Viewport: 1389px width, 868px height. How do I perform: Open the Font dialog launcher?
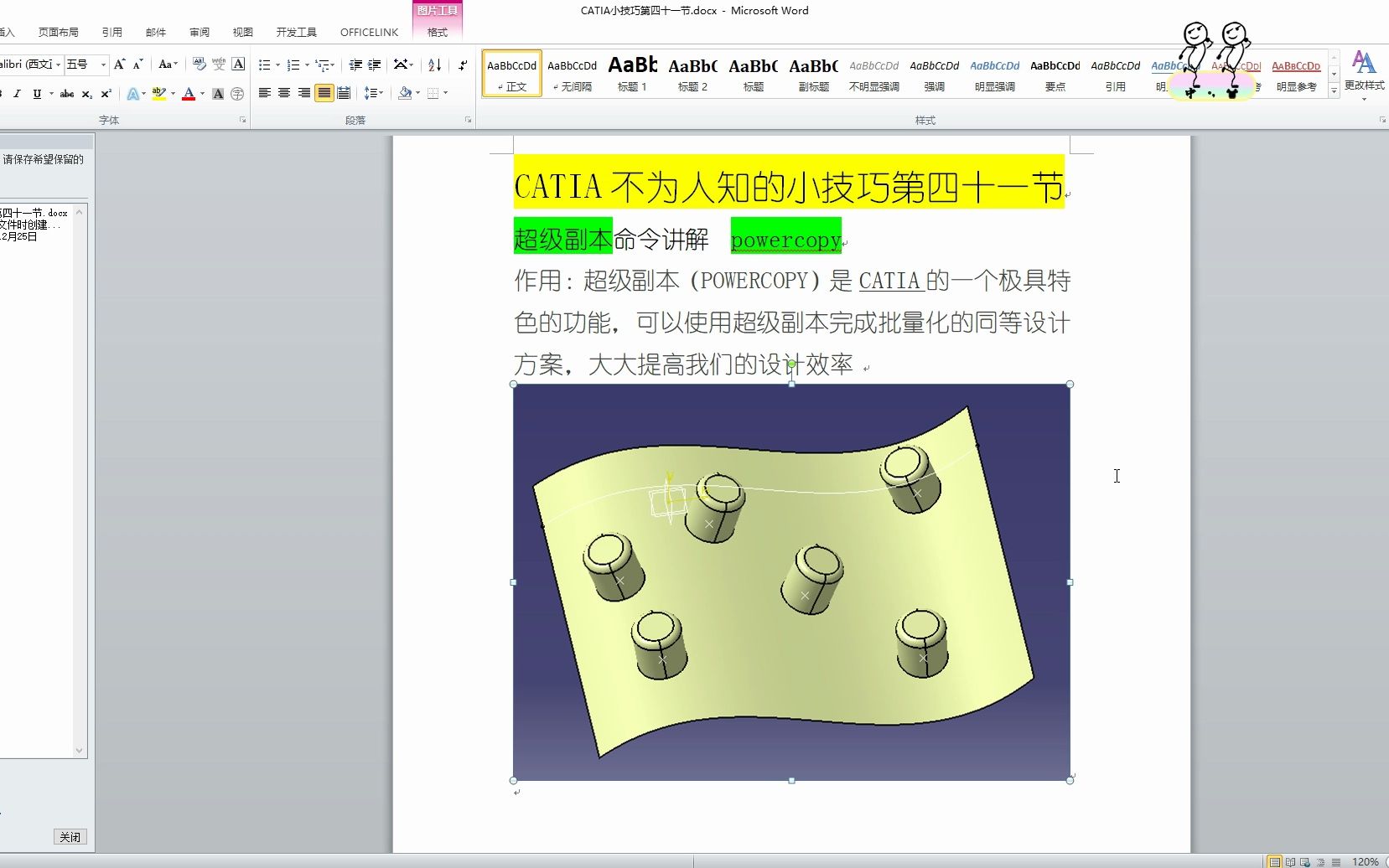coord(243,120)
